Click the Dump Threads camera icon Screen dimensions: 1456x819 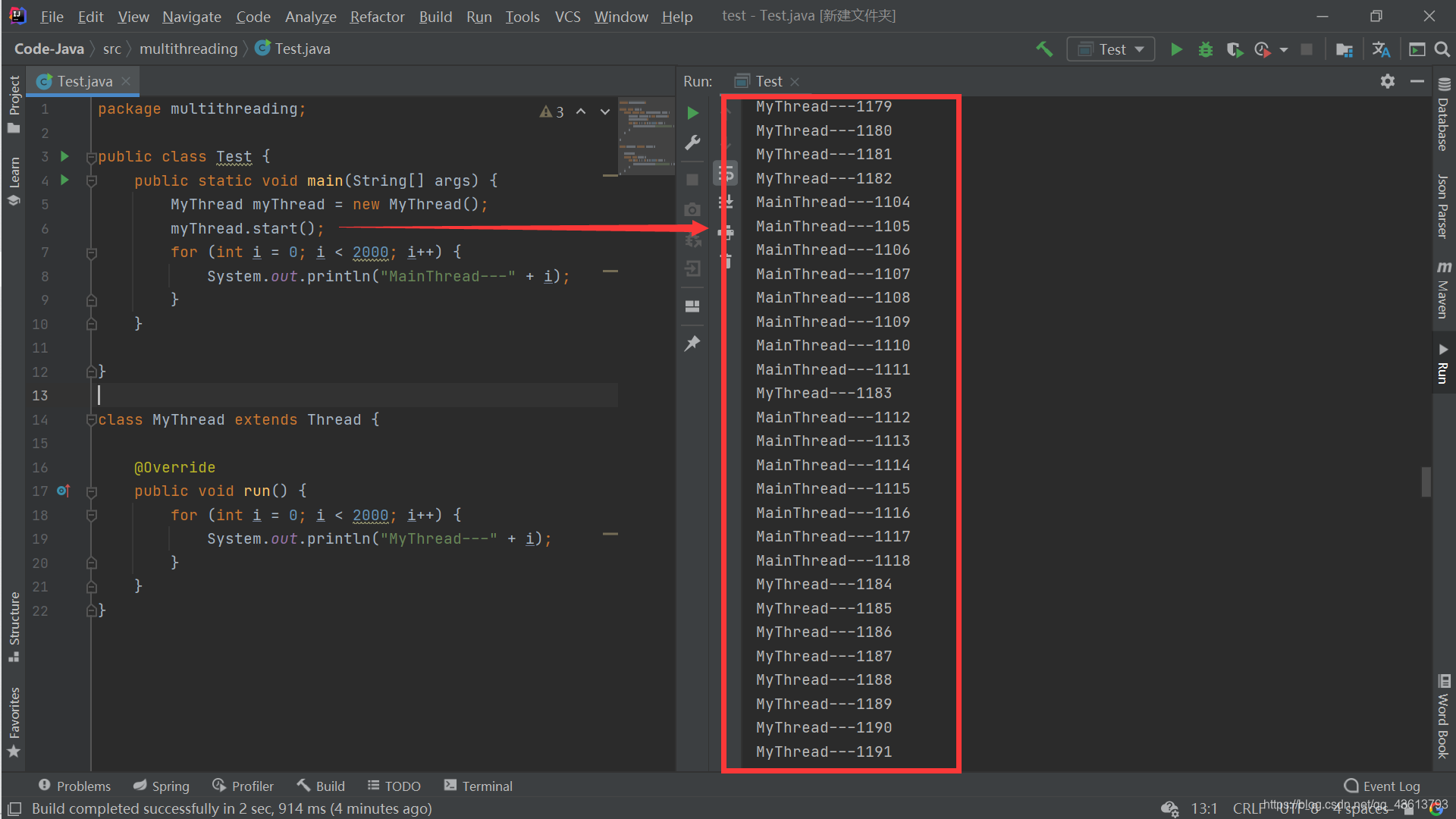692,209
